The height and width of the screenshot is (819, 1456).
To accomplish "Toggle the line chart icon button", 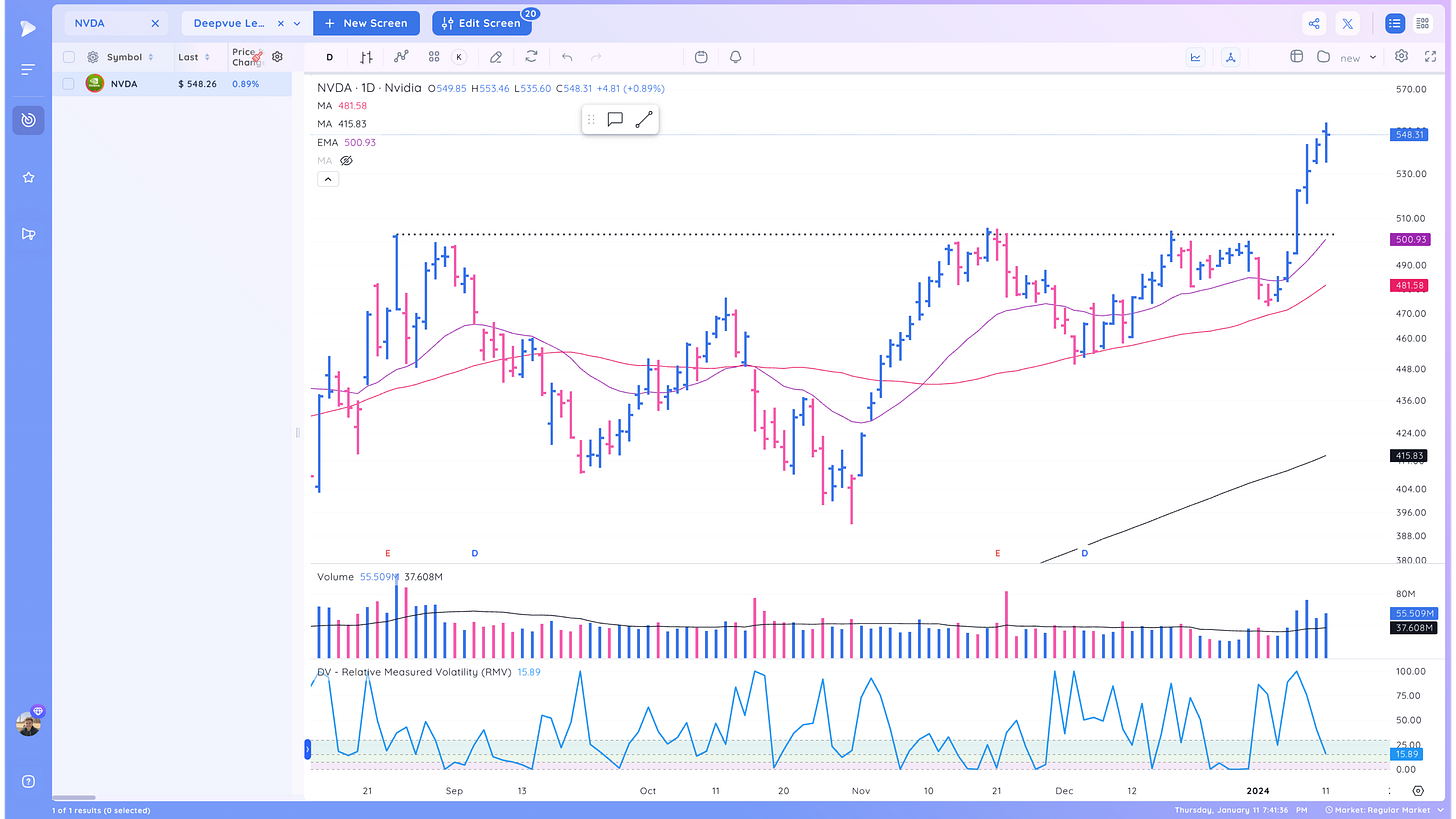I will [x=1196, y=57].
